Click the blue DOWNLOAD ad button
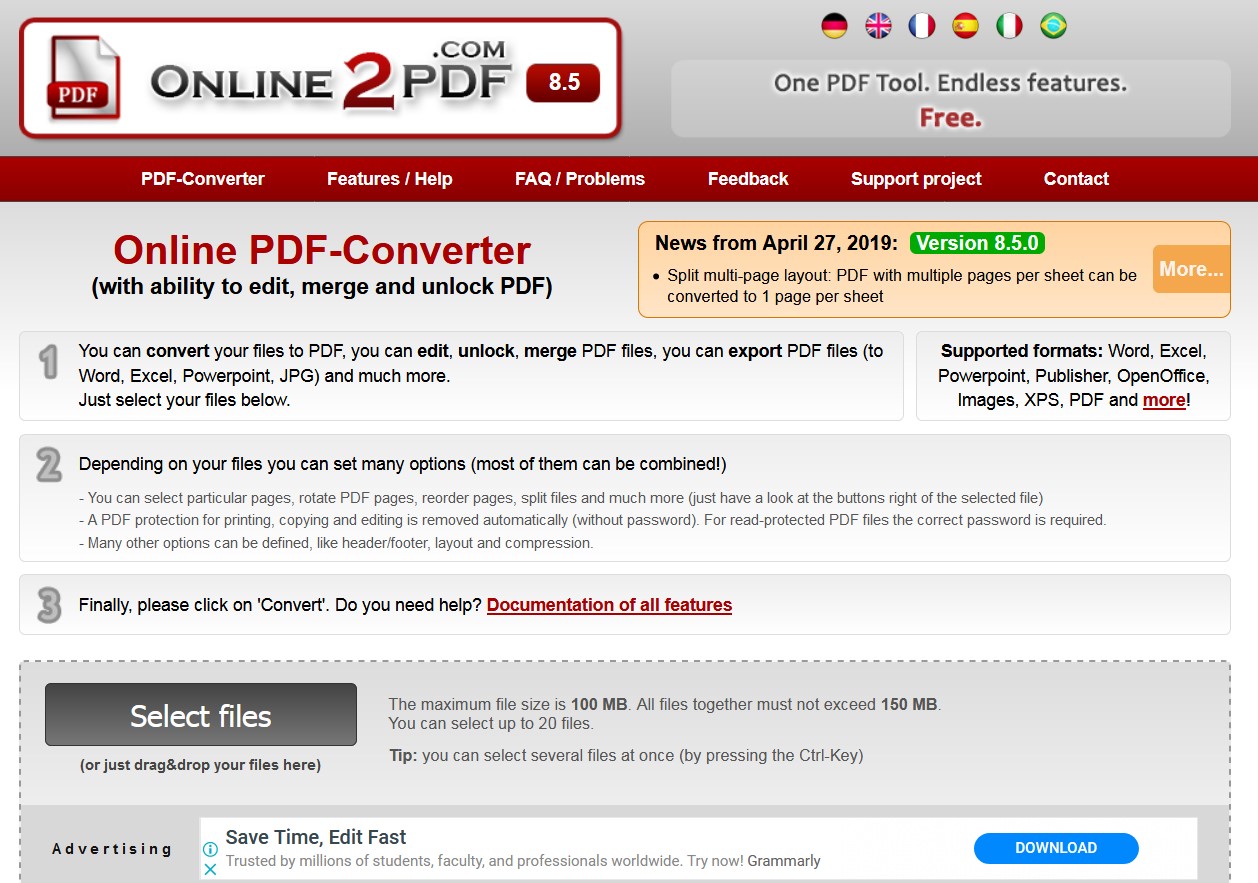Image resolution: width=1258 pixels, height=883 pixels. point(1056,848)
